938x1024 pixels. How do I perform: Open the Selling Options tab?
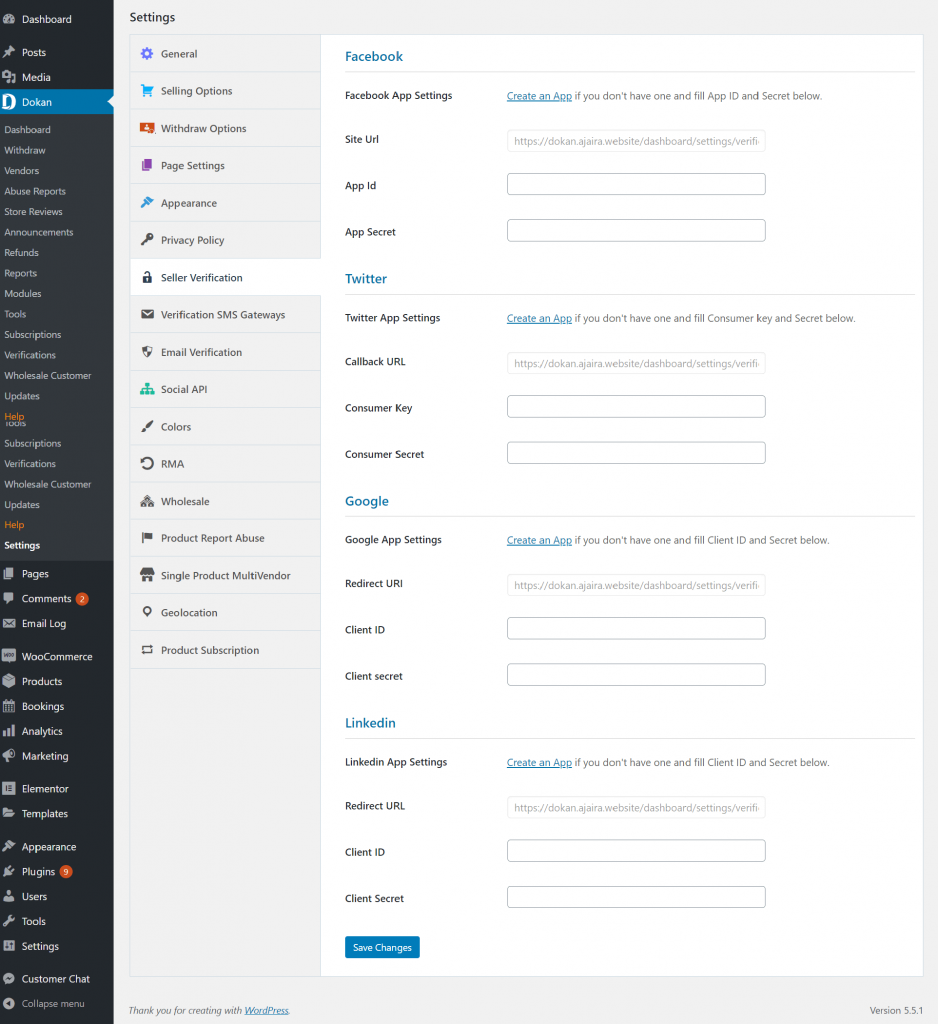click(x=225, y=91)
